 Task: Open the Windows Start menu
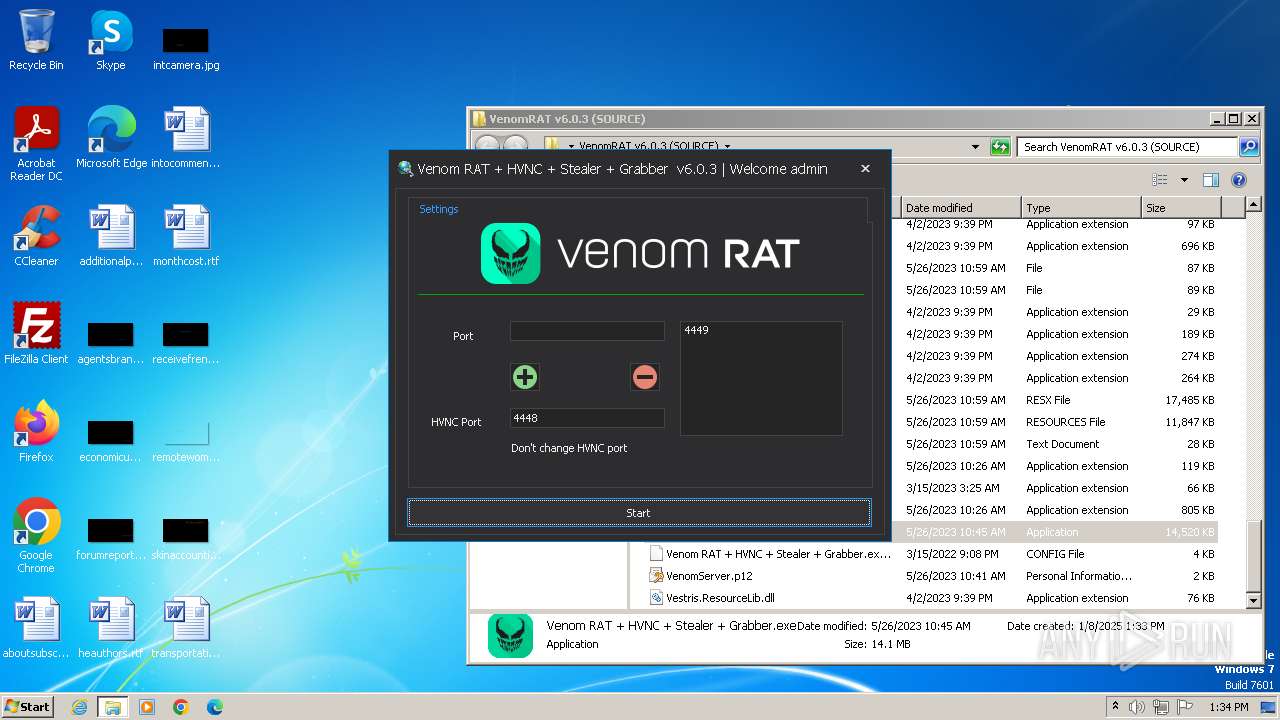tap(28, 706)
